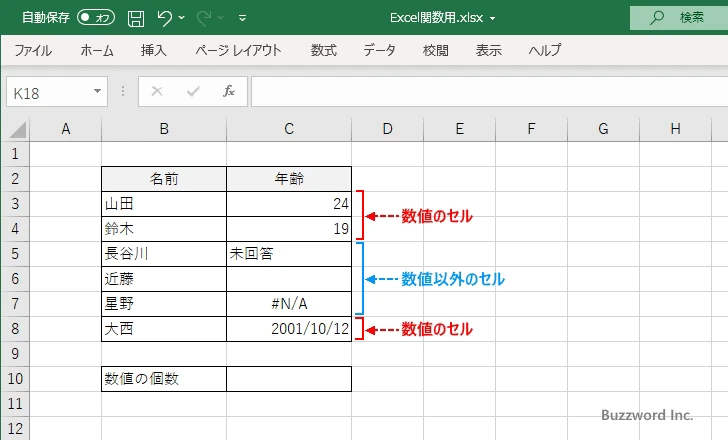The height and width of the screenshot is (440, 728).
Task: Click the formula bar Cancel X icon
Action: 157,91
